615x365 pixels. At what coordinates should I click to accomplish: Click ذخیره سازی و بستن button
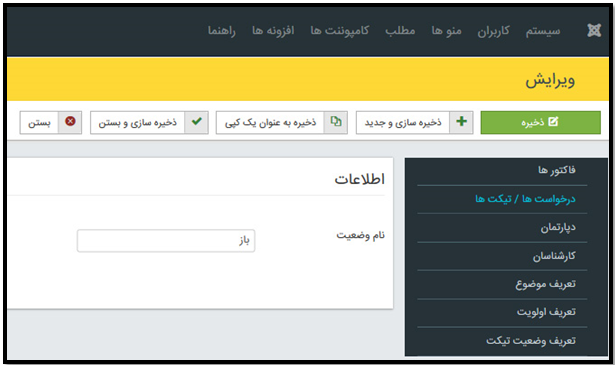pos(149,123)
